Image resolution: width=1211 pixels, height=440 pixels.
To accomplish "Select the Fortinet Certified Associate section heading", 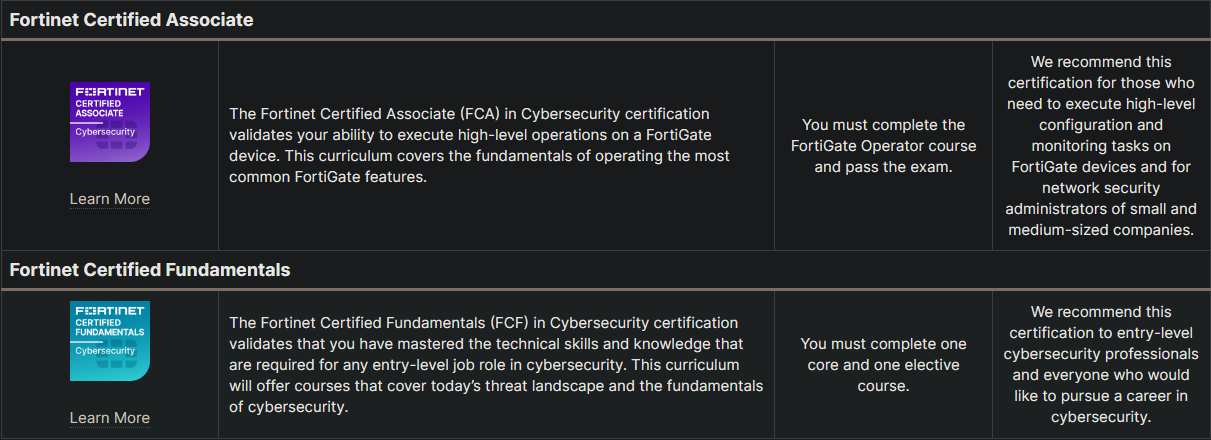I will [x=131, y=20].
